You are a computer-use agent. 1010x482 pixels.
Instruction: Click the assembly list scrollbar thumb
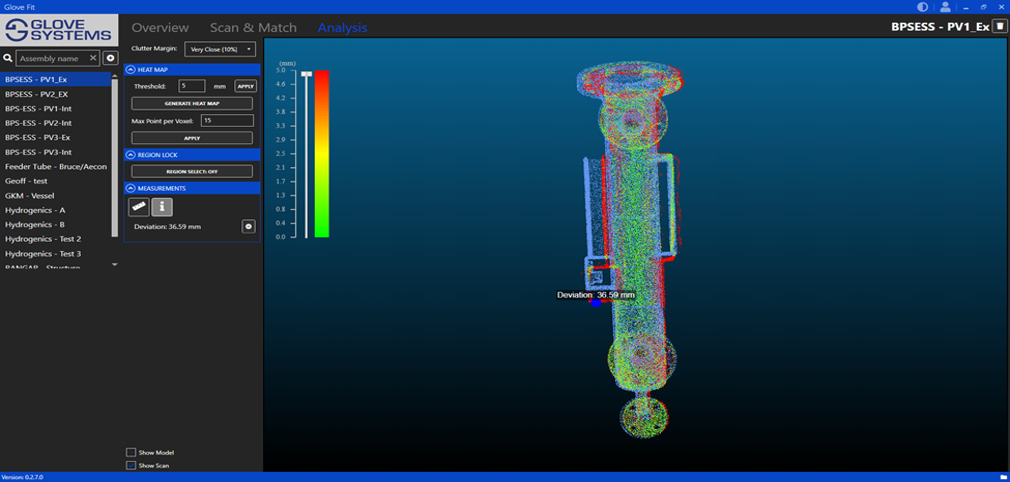tap(115, 157)
